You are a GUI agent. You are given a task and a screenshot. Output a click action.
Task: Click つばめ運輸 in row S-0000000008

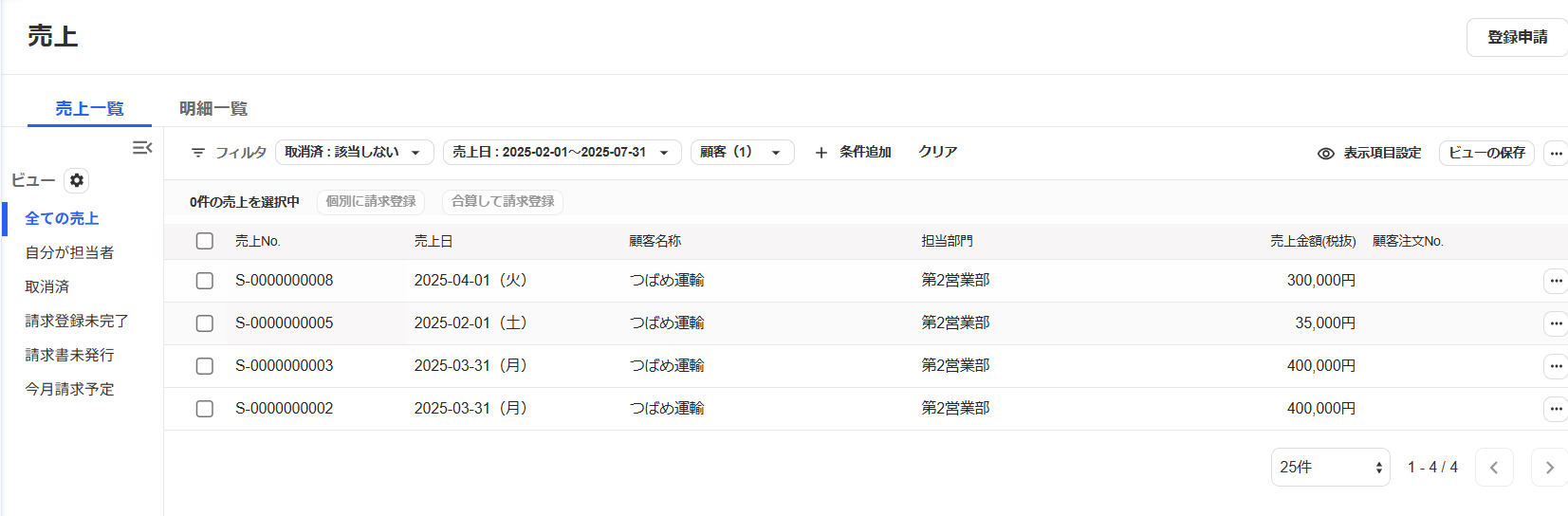tap(667, 281)
